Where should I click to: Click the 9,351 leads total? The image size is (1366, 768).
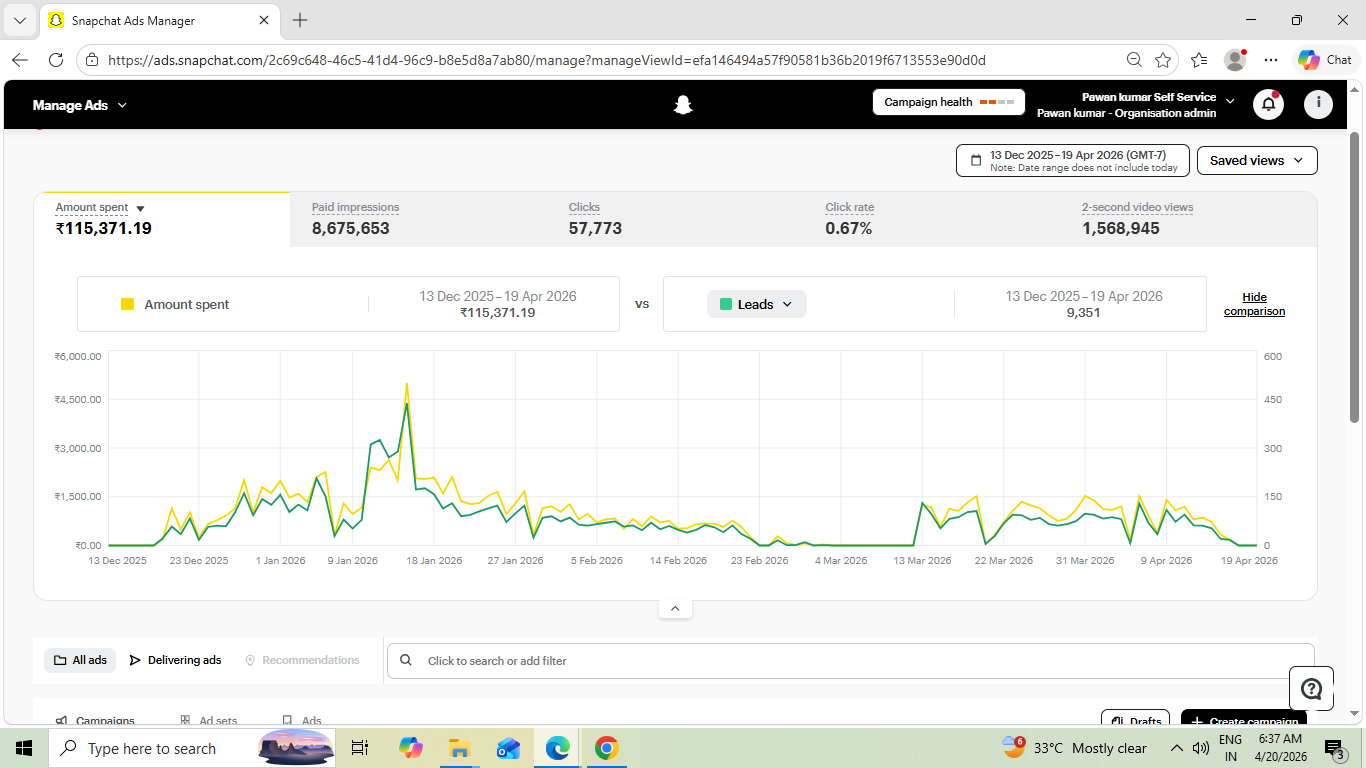point(1084,312)
